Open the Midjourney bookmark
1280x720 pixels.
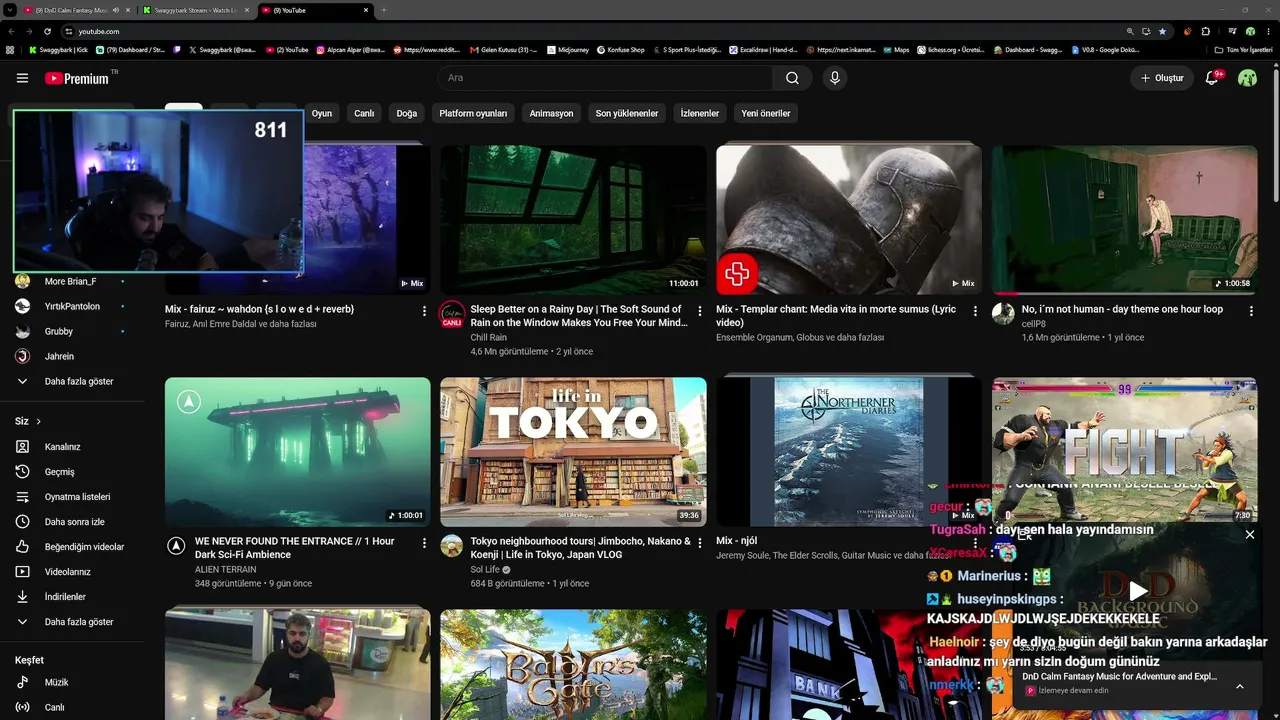[x=568, y=49]
